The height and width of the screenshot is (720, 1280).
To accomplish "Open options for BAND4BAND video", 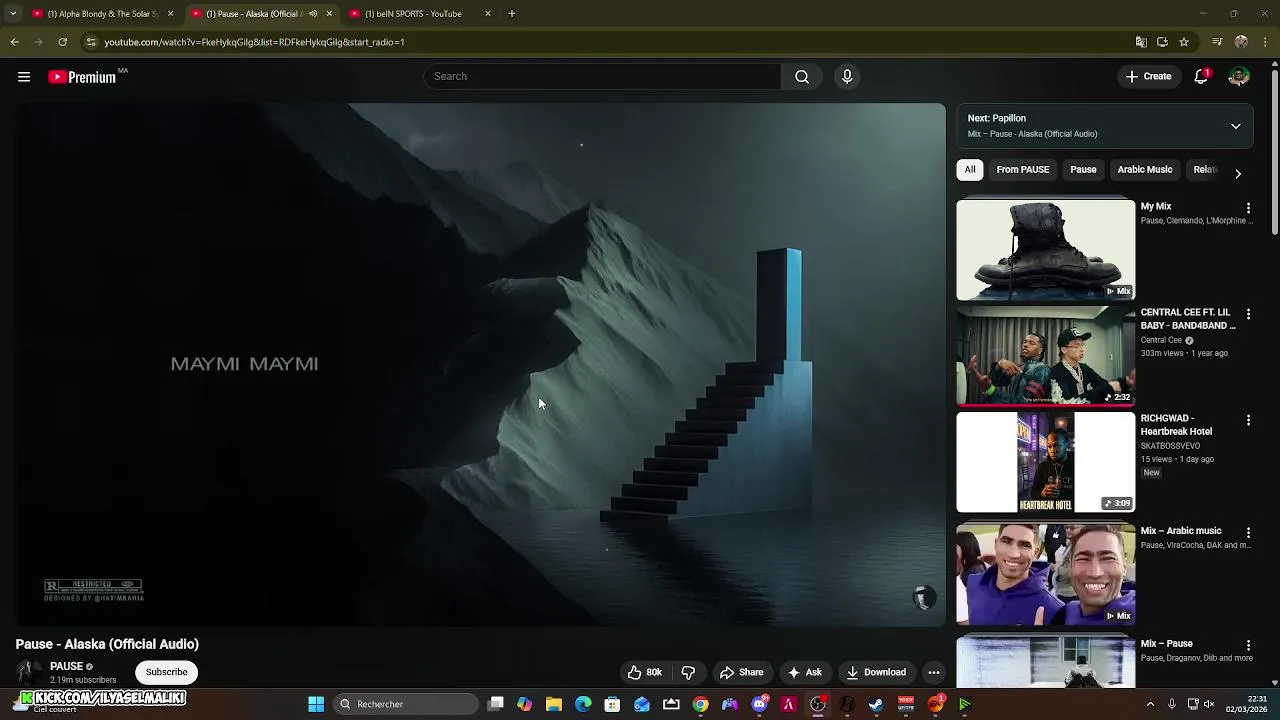I will click(1248, 314).
